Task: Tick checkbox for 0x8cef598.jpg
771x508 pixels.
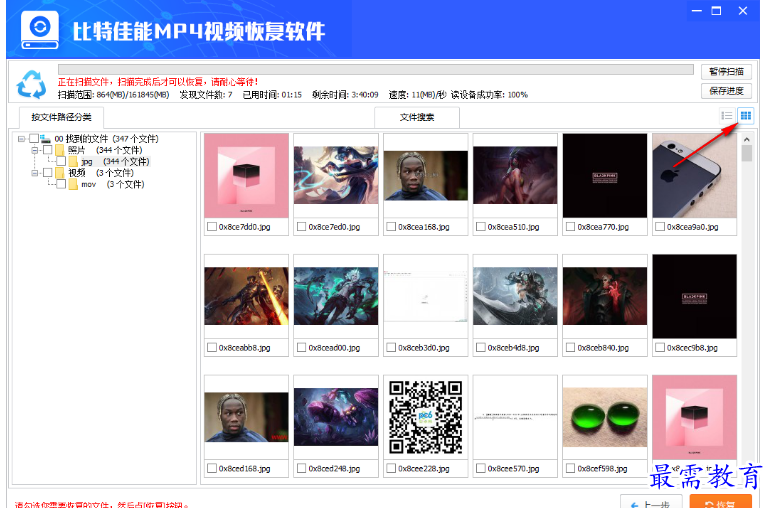Action: (570, 468)
